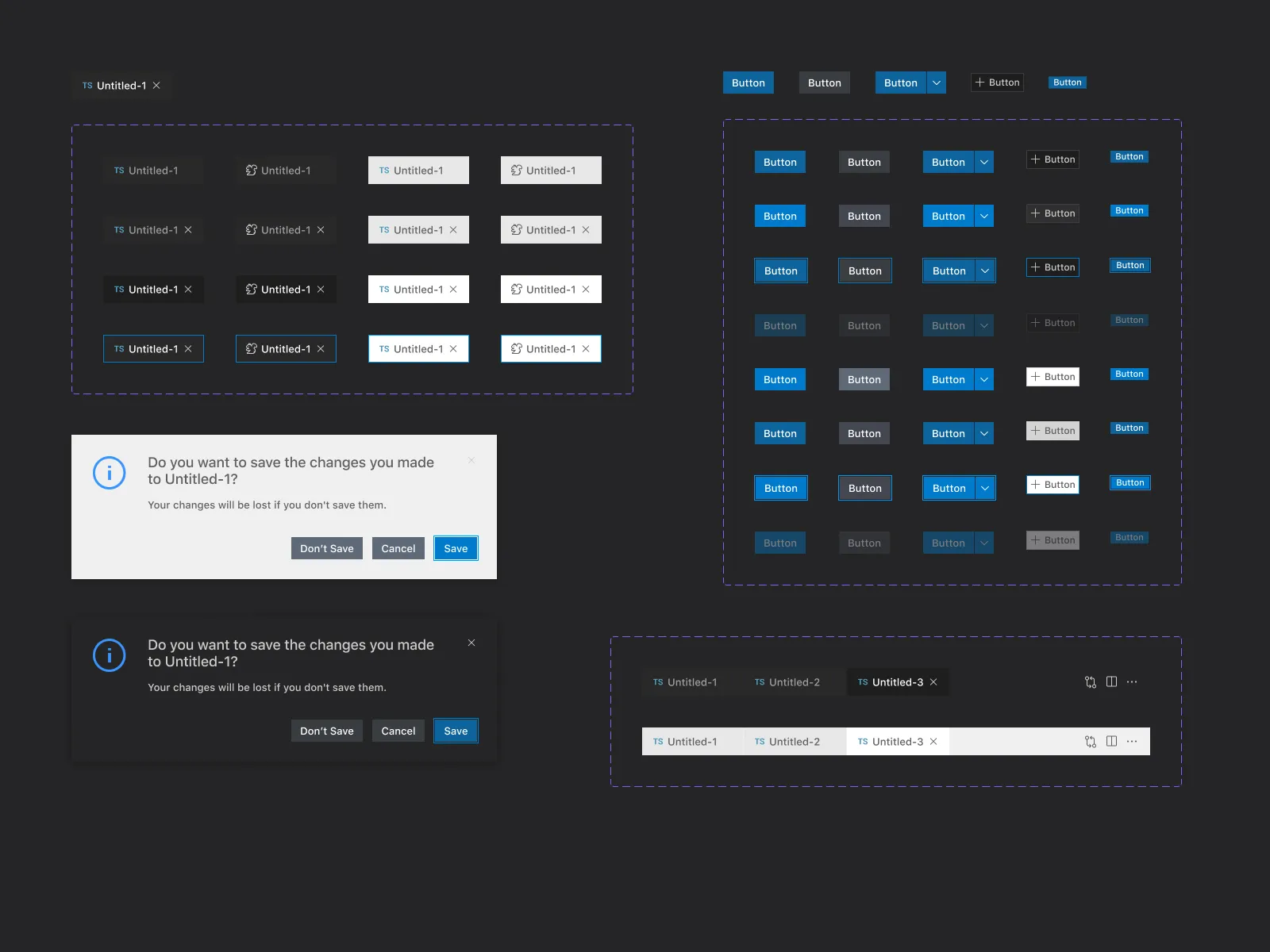Click the TS language icon on the standalone Untitled-1 tab
Screen dimensions: 1270x952
(87, 85)
